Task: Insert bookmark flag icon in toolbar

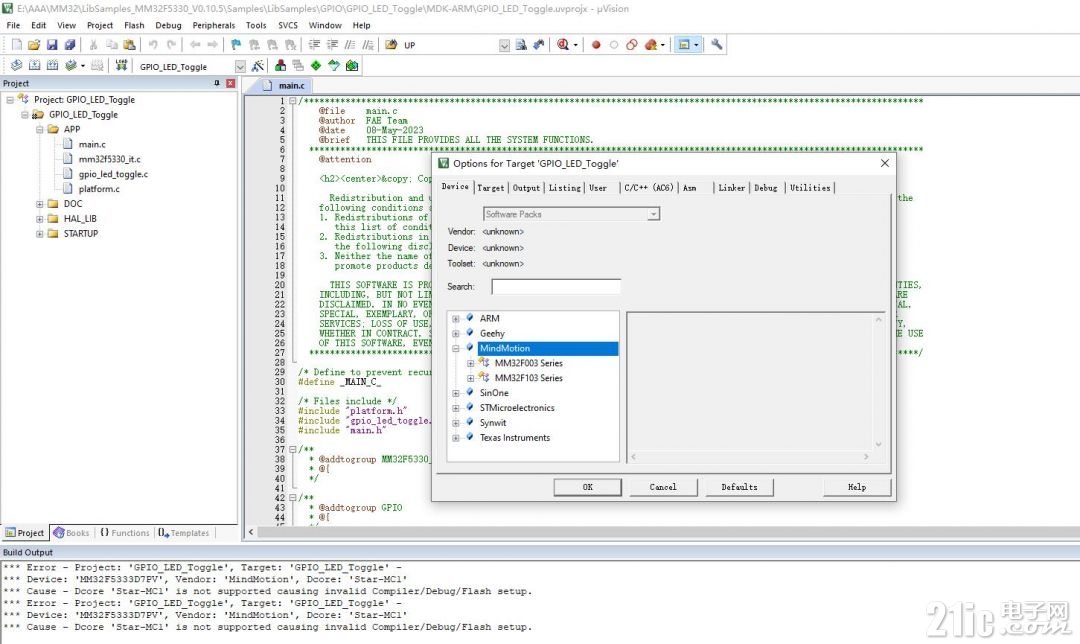Action: click(236, 45)
